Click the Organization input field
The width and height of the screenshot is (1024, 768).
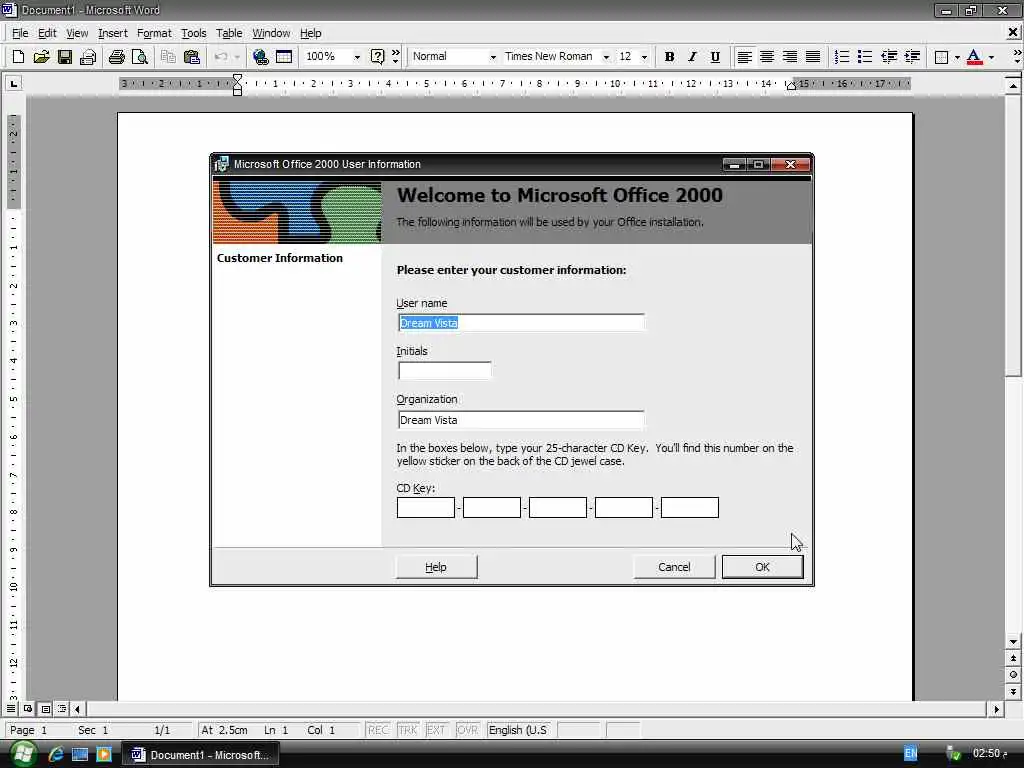coord(521,420)
